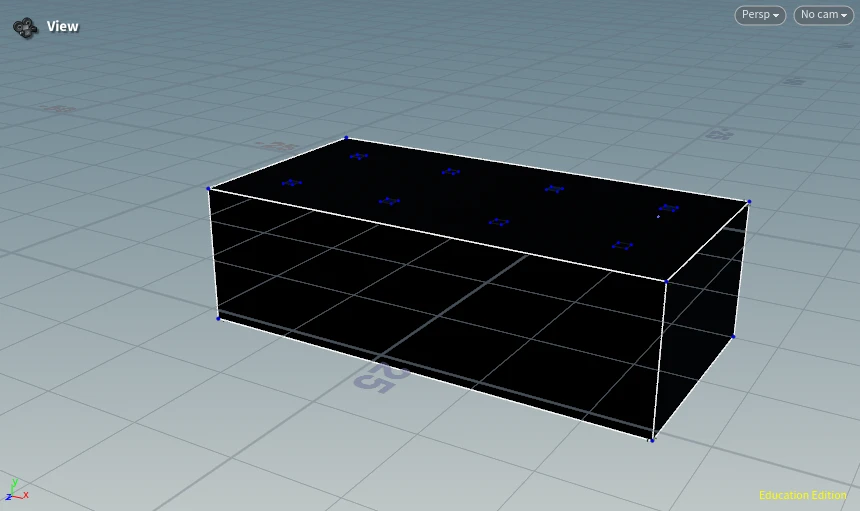Open the Persp viewport dropdown
Image resolution: width=860 pixels, height=511 pixels.
[x=760, y=15]
